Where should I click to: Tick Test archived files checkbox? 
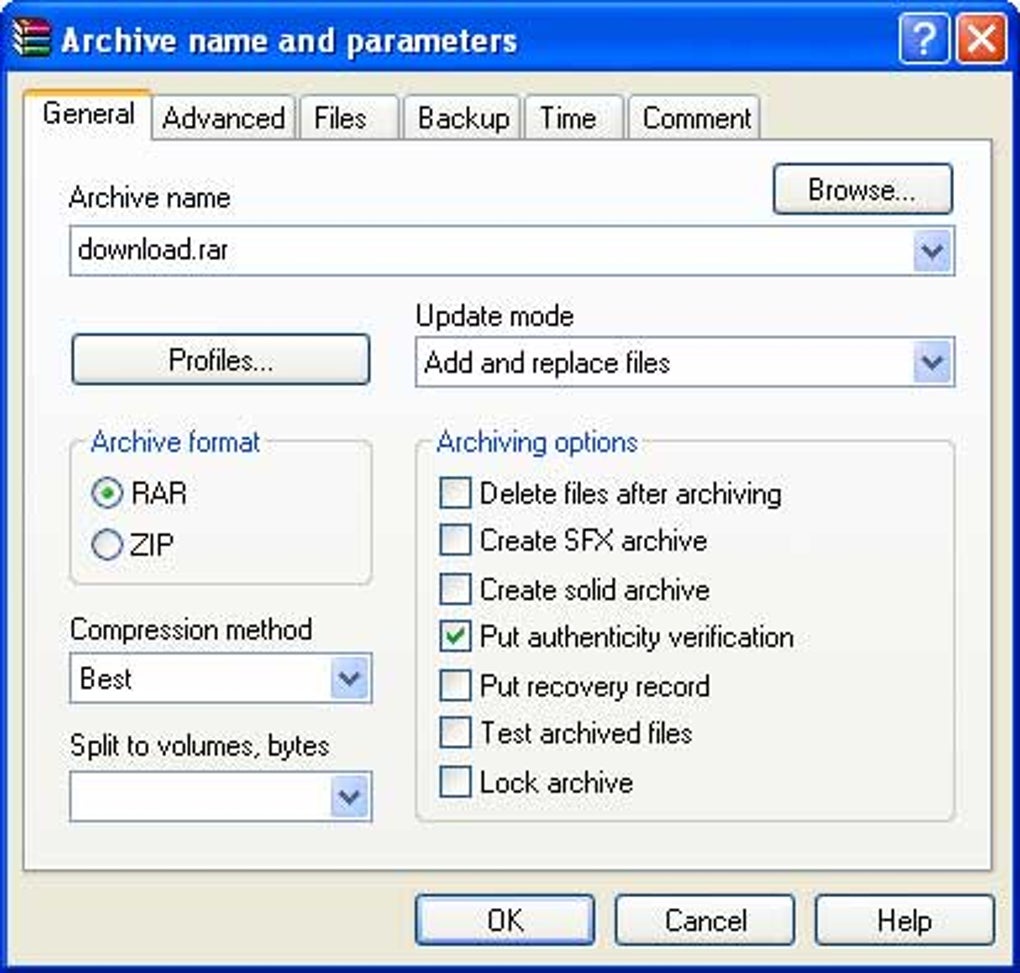[x=455, y=732]
